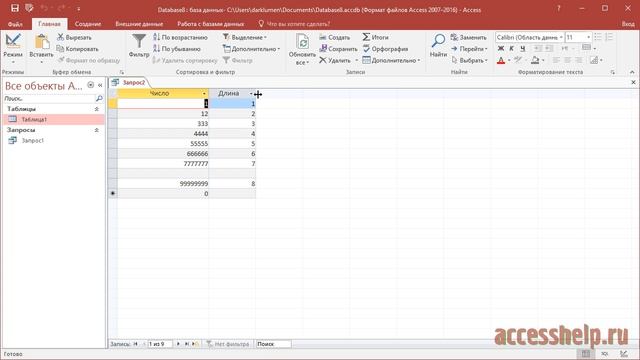Viewport: 640px width, 360px height.
Task: Open the Выбрать dropdown
Action: 469,60
